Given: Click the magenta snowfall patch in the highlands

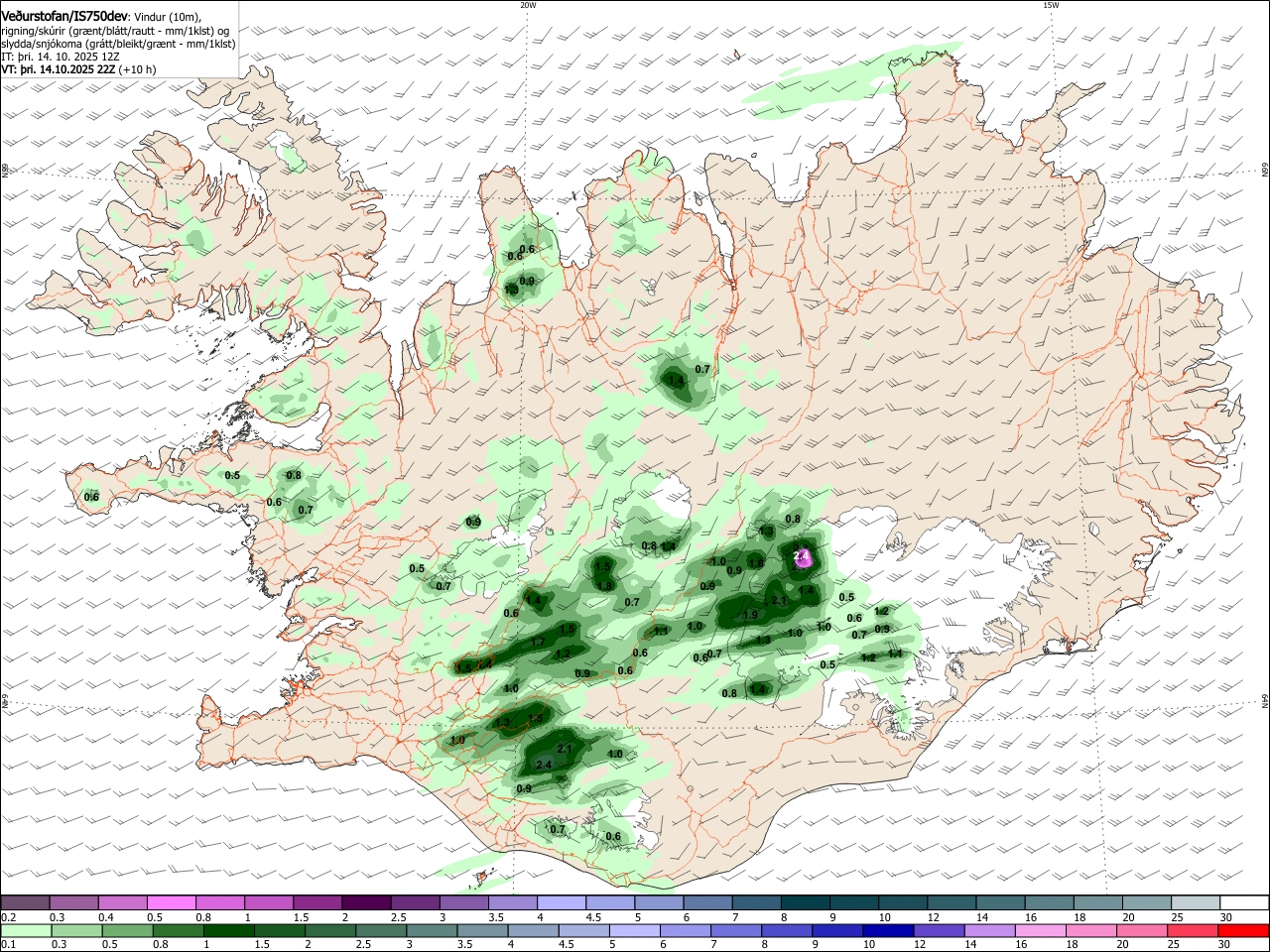Looking at the screenshot, I should pos(804,559).
